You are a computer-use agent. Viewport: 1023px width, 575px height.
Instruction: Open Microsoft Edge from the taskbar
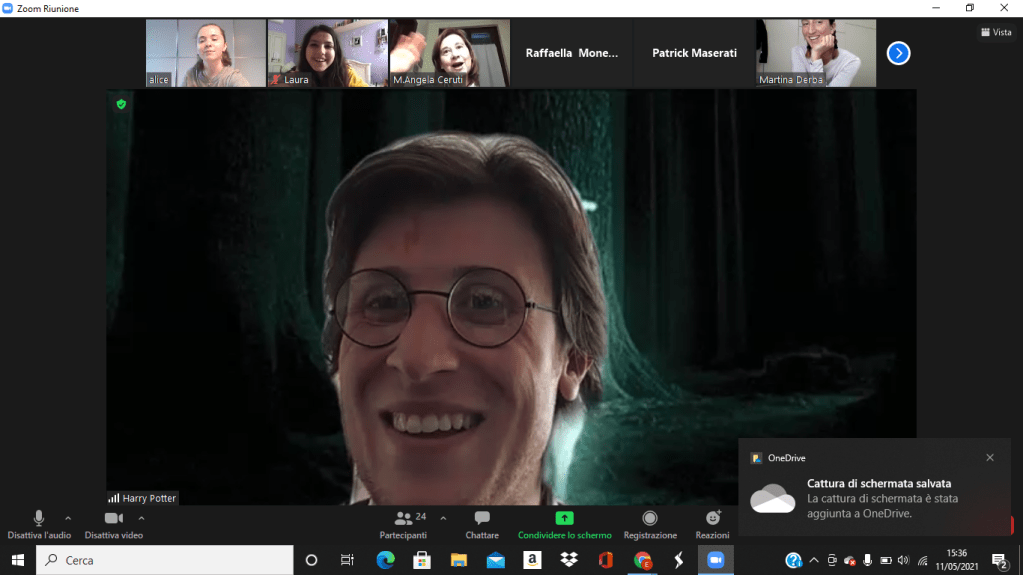tap(385, 560)
